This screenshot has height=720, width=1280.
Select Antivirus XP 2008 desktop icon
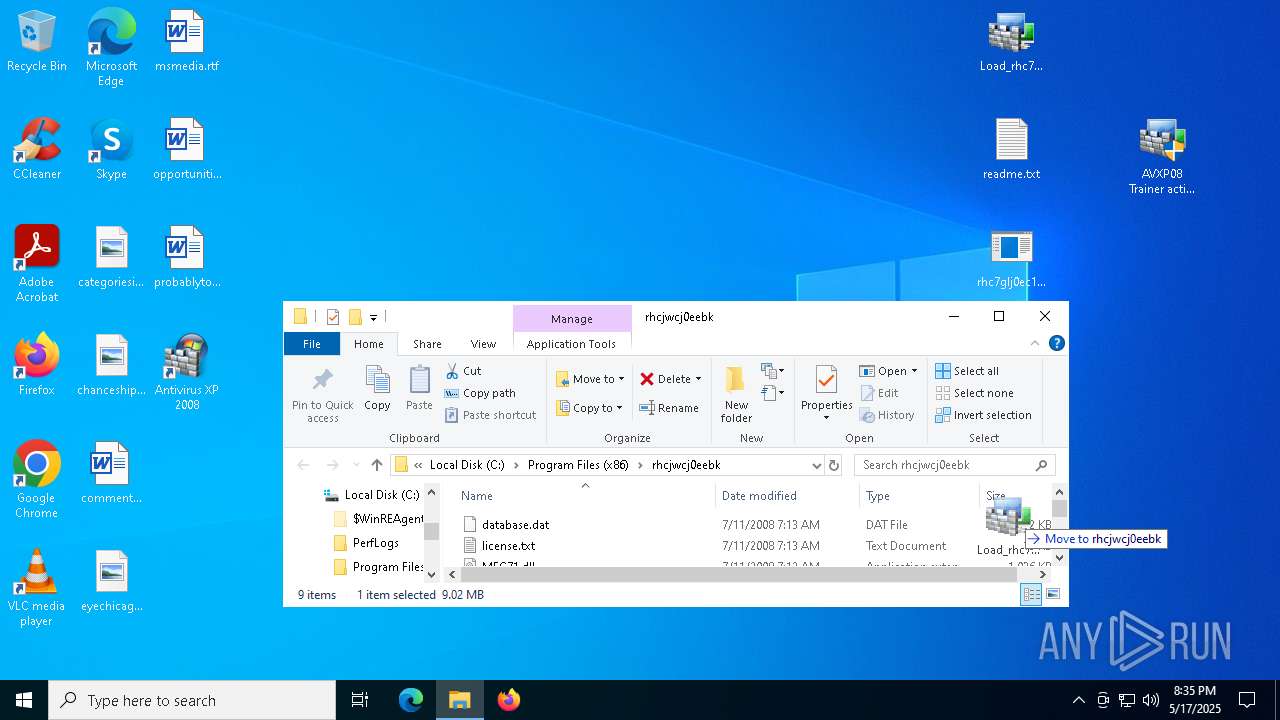(186, 373)
